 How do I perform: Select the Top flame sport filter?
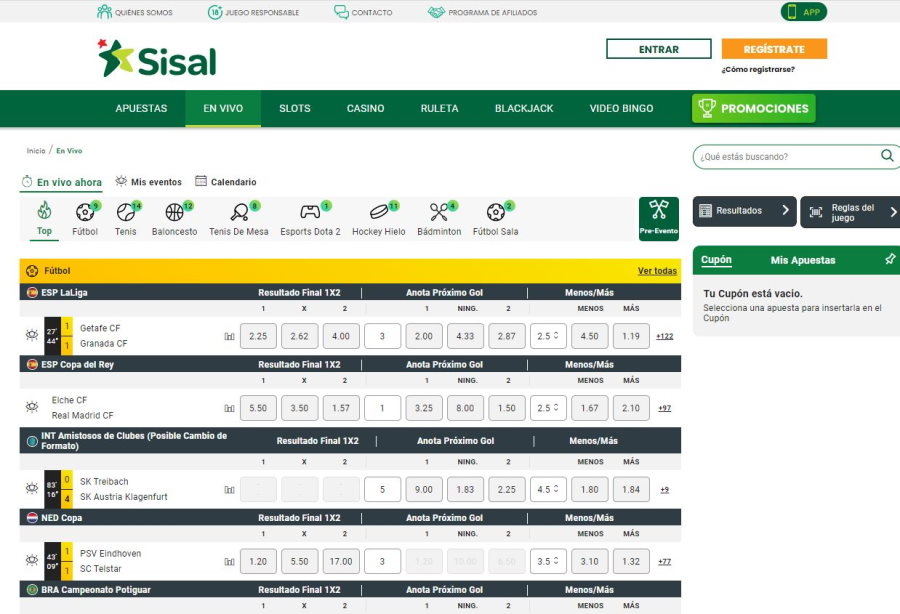point(44,211)
